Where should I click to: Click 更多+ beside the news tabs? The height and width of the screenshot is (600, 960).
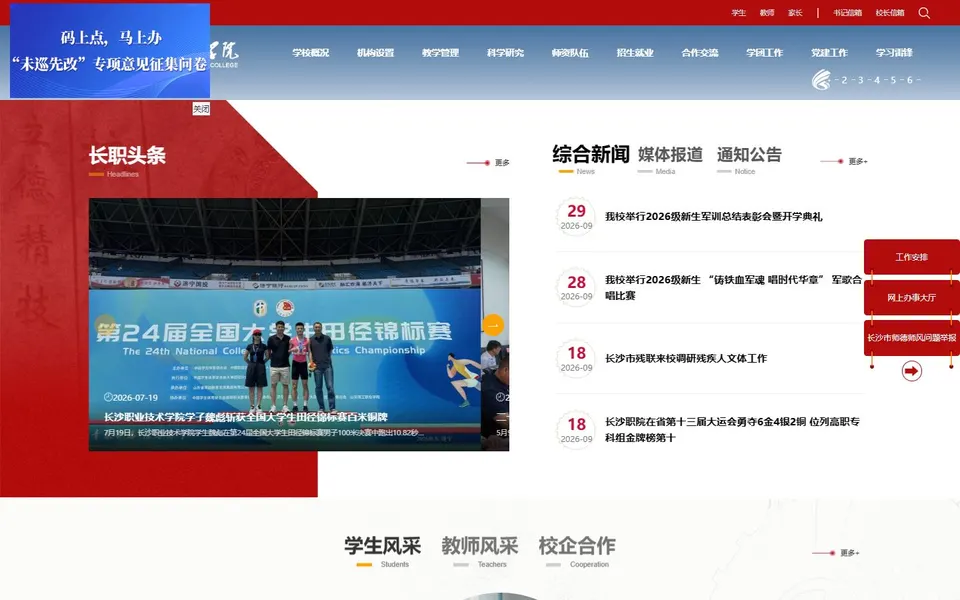[x=858, y=162]
